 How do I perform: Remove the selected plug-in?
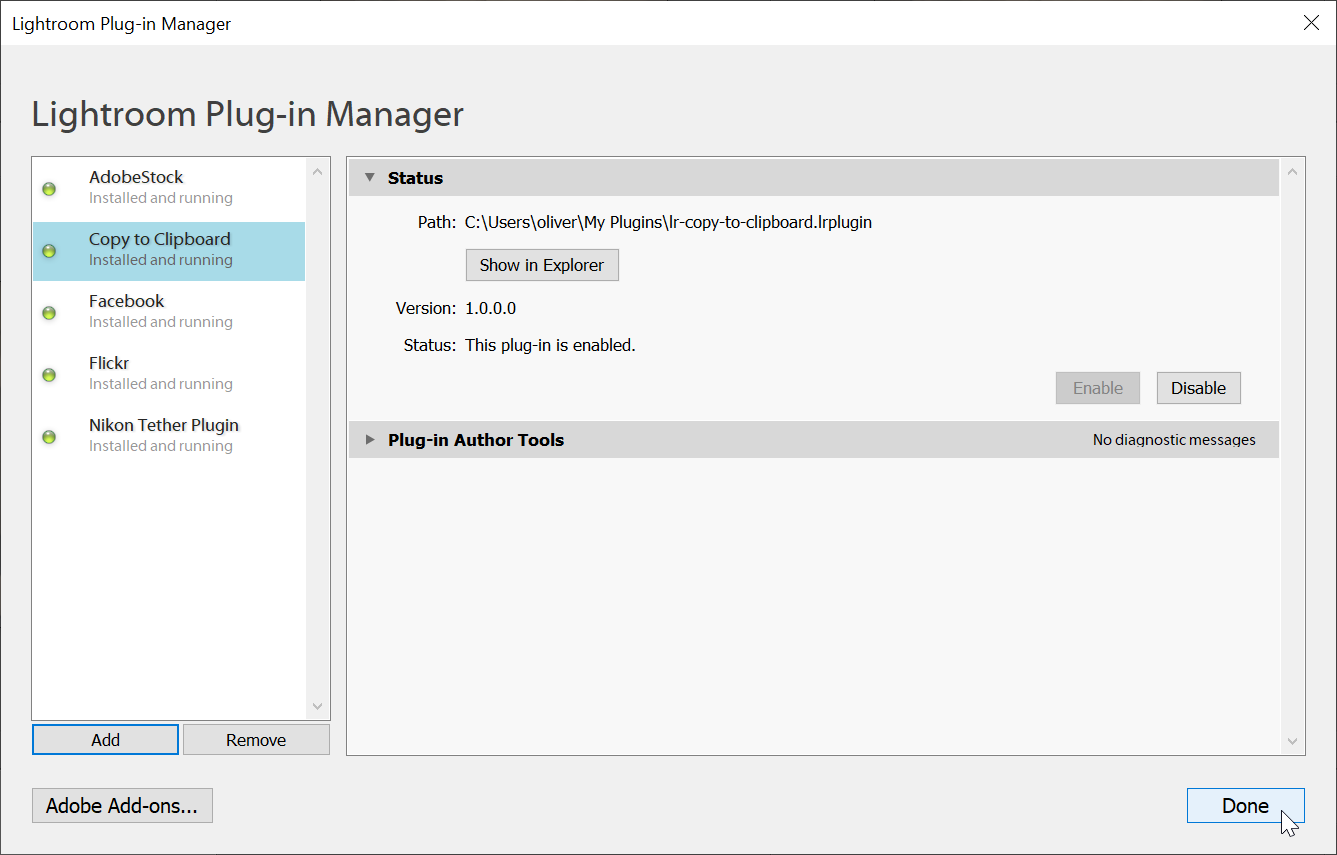coord(256,740)
